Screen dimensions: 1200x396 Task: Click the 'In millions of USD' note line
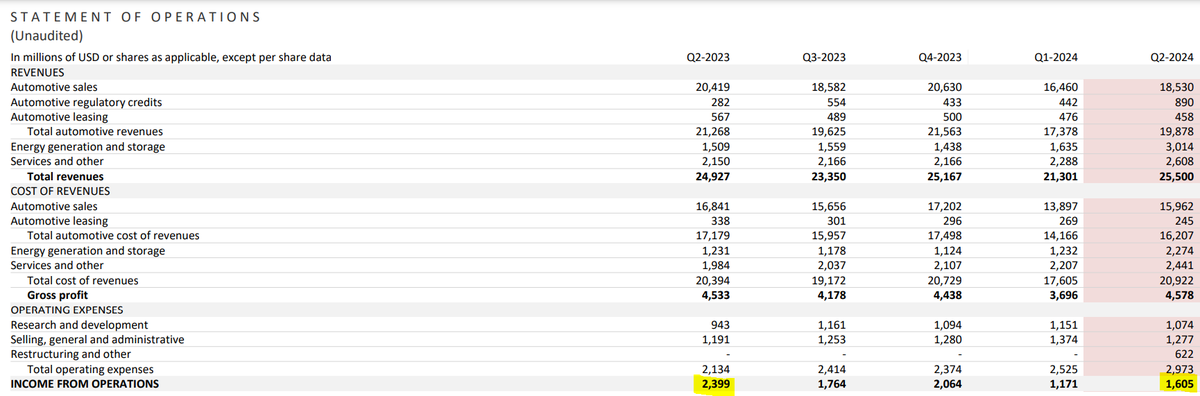tap(171, 58)
